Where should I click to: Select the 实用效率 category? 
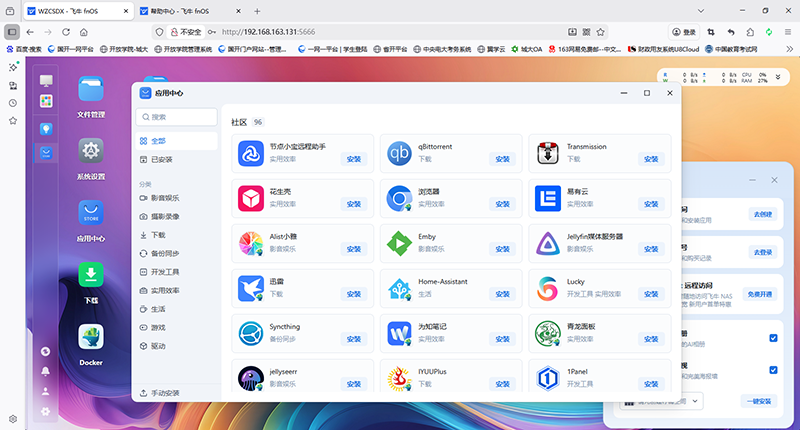click(177, 290)
